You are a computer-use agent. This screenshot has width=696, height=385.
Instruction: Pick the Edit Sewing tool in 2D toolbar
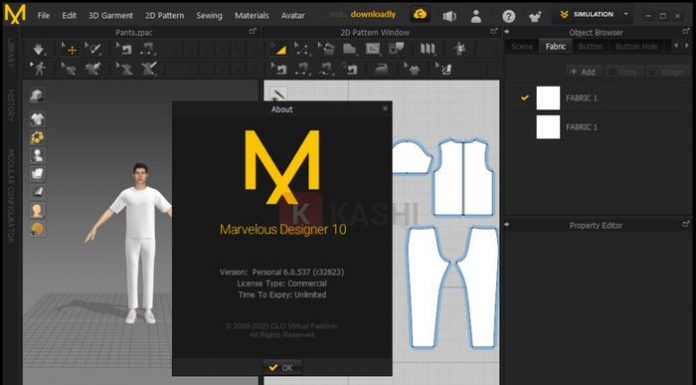click(280, 69)
